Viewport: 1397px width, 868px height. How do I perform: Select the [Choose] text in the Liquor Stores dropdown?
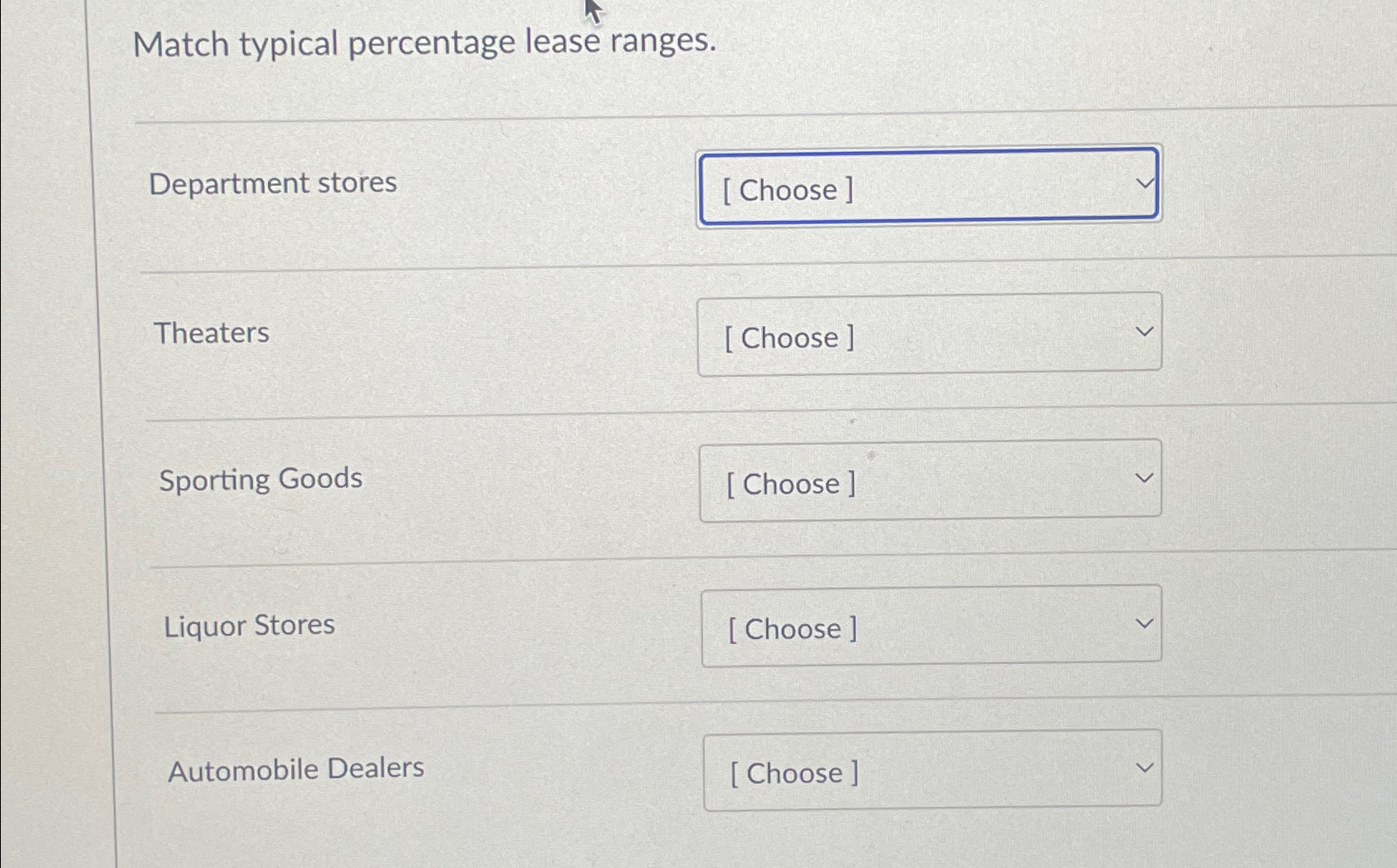click(792, 629)
